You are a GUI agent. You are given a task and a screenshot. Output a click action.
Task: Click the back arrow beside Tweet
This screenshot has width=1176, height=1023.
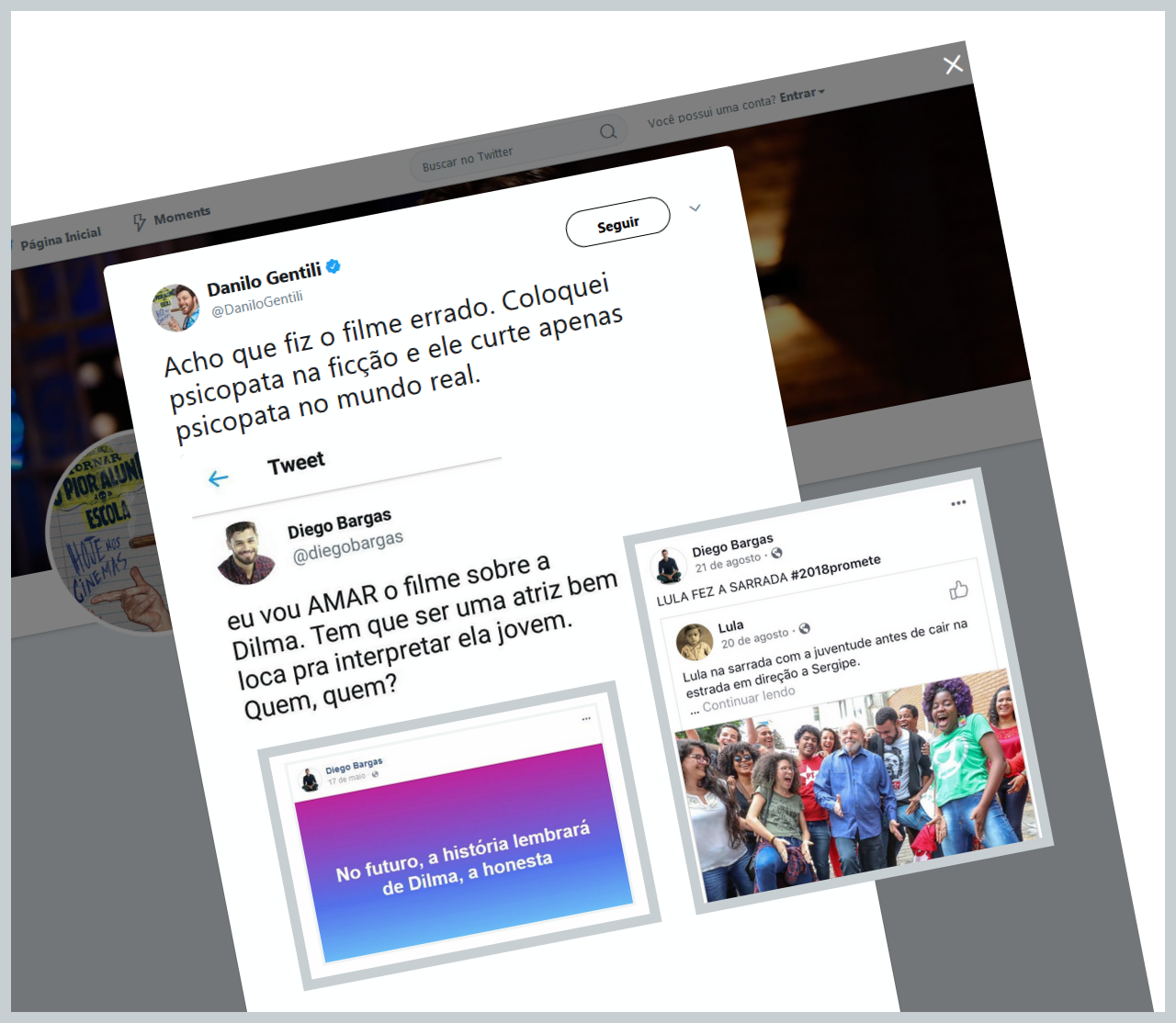click(218, 478)
